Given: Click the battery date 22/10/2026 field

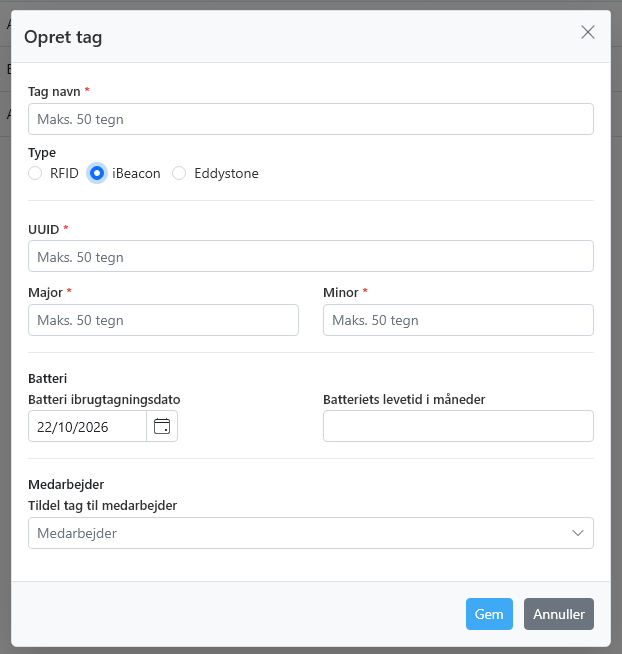Looking at the screenshot, I should [87, 426].
